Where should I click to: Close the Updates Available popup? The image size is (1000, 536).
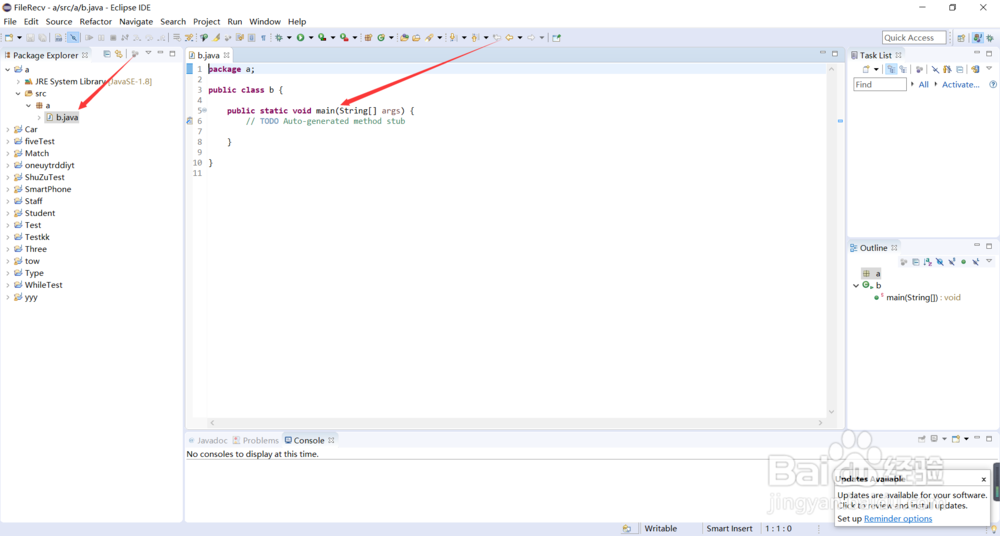(984, 479)
